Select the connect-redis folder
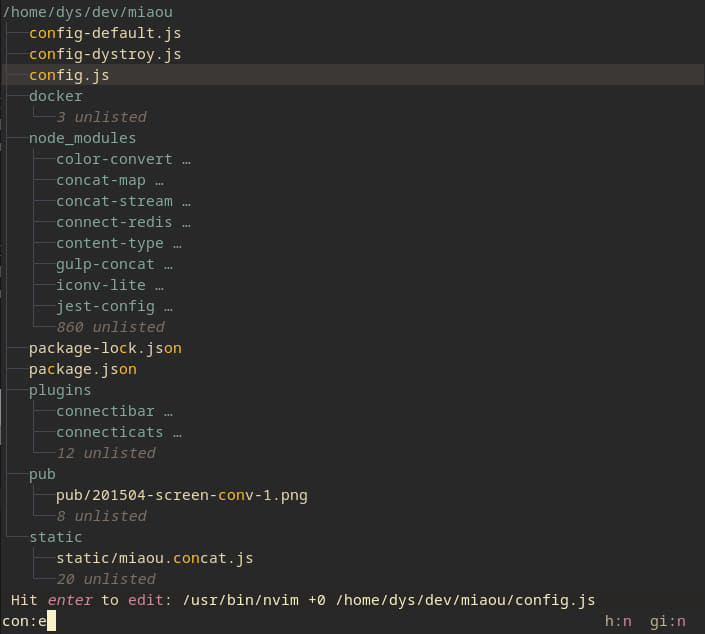 point(114,222)
